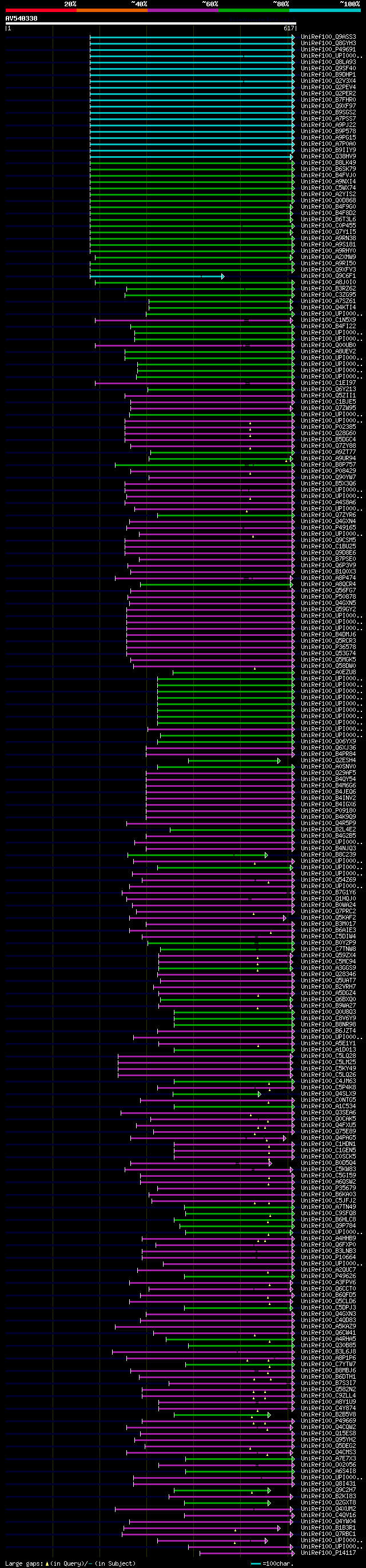Select the UniRef100_A8J0I0 hit label
This screenshot has height=1568, width=366.
pos(328,282)
